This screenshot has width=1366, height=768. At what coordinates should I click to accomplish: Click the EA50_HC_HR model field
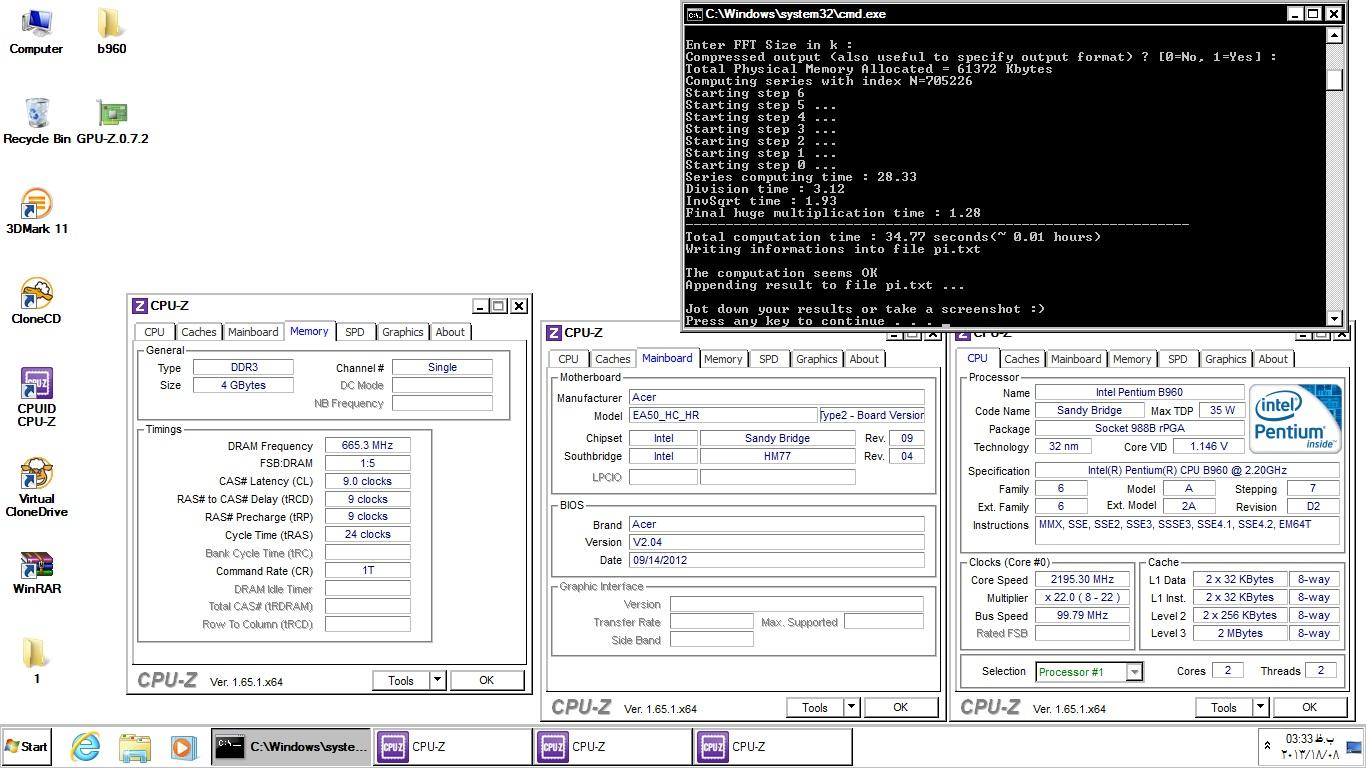[x=723, y=415]
